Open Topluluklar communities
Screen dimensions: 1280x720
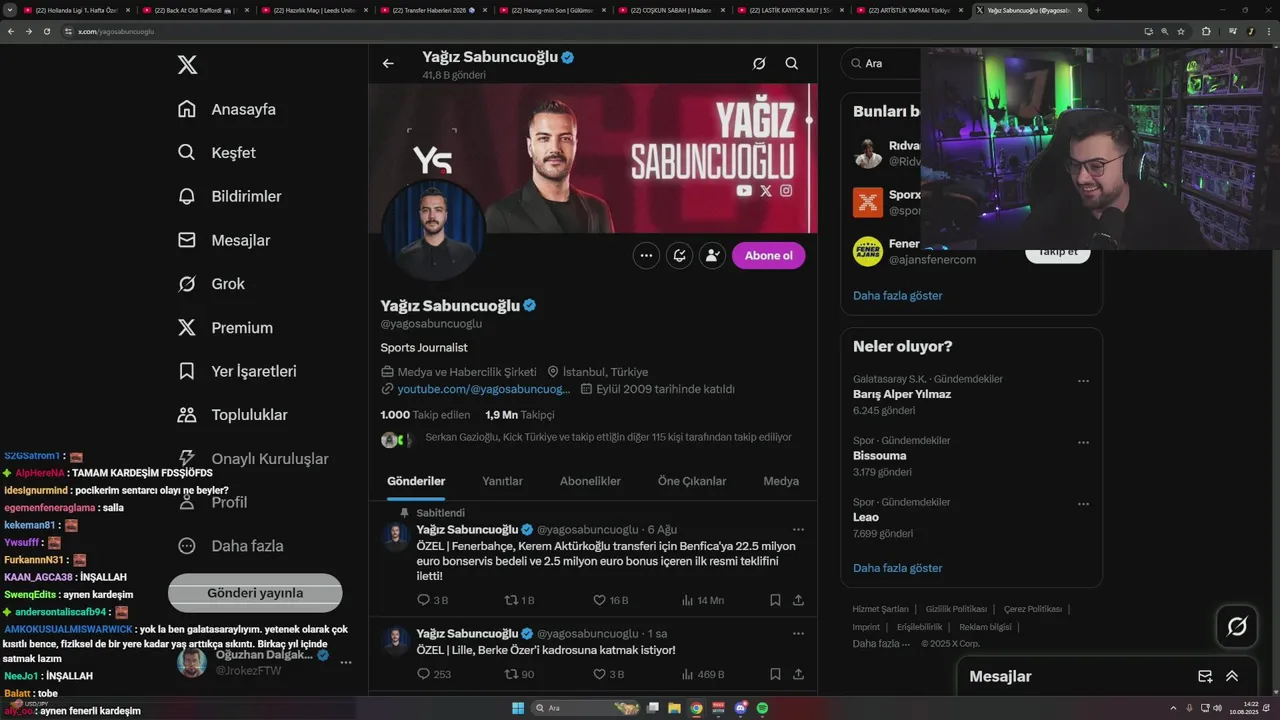[x=232, y=415]
